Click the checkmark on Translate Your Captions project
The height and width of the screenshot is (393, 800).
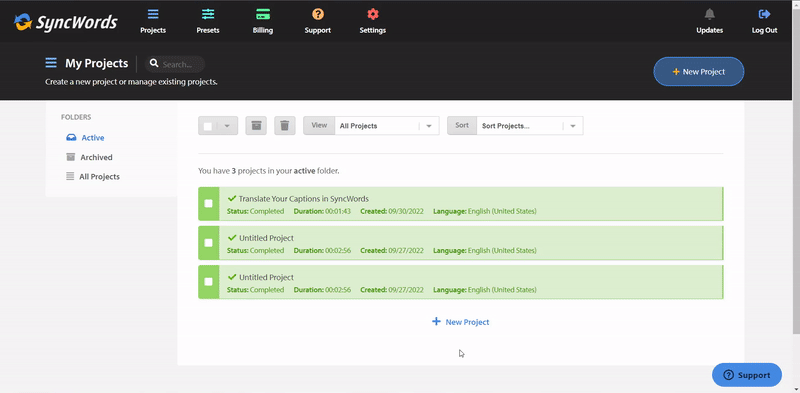coord(232,198)
